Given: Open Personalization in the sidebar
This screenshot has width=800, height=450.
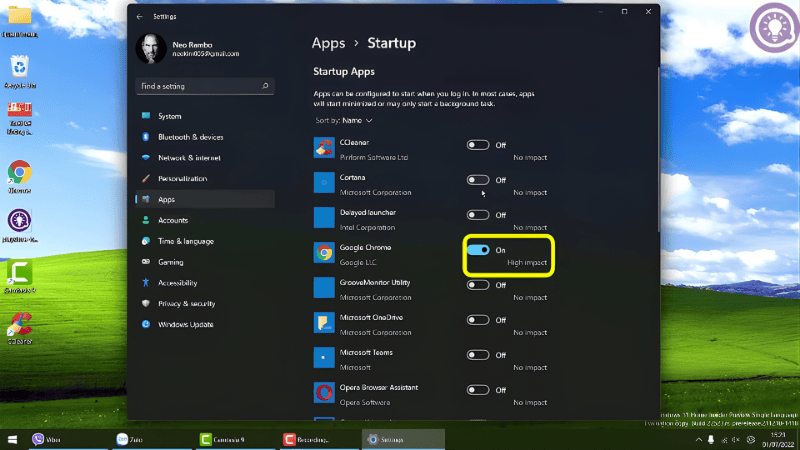Looking at the screenshot, I should click(x=205, y=179).
